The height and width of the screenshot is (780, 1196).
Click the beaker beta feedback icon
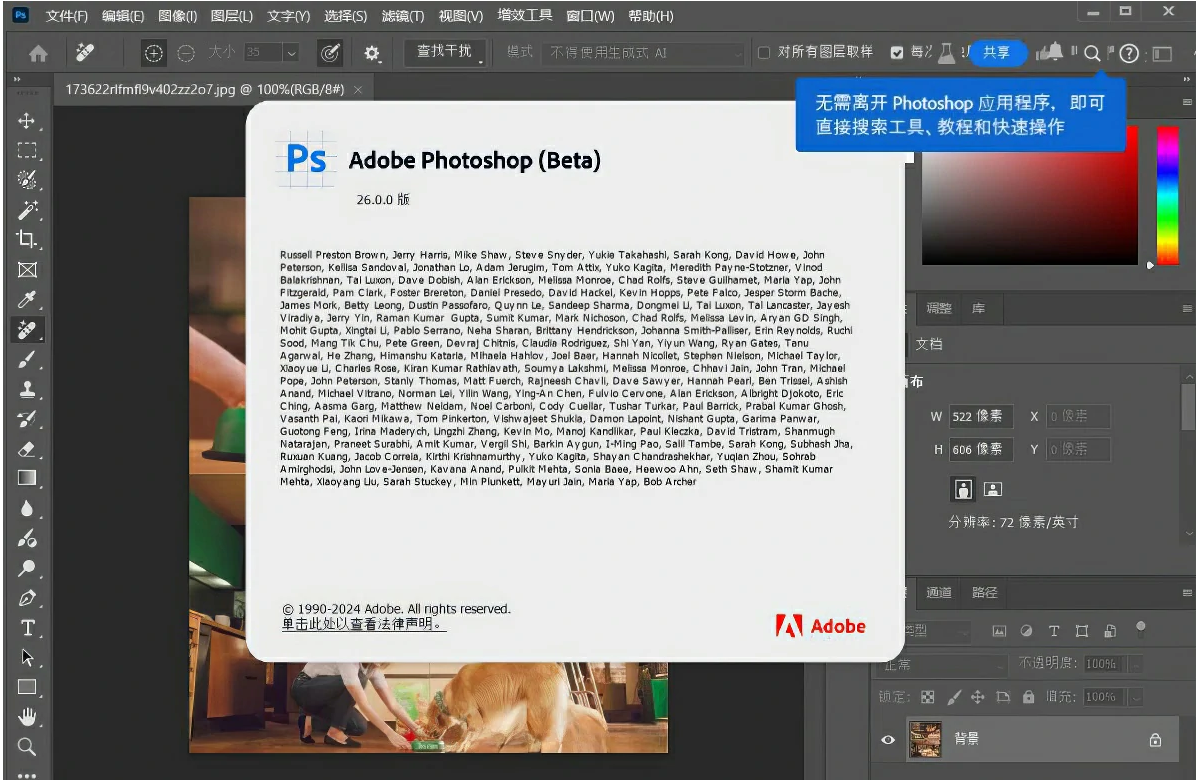pyautogui.click(x=947, y=53)
